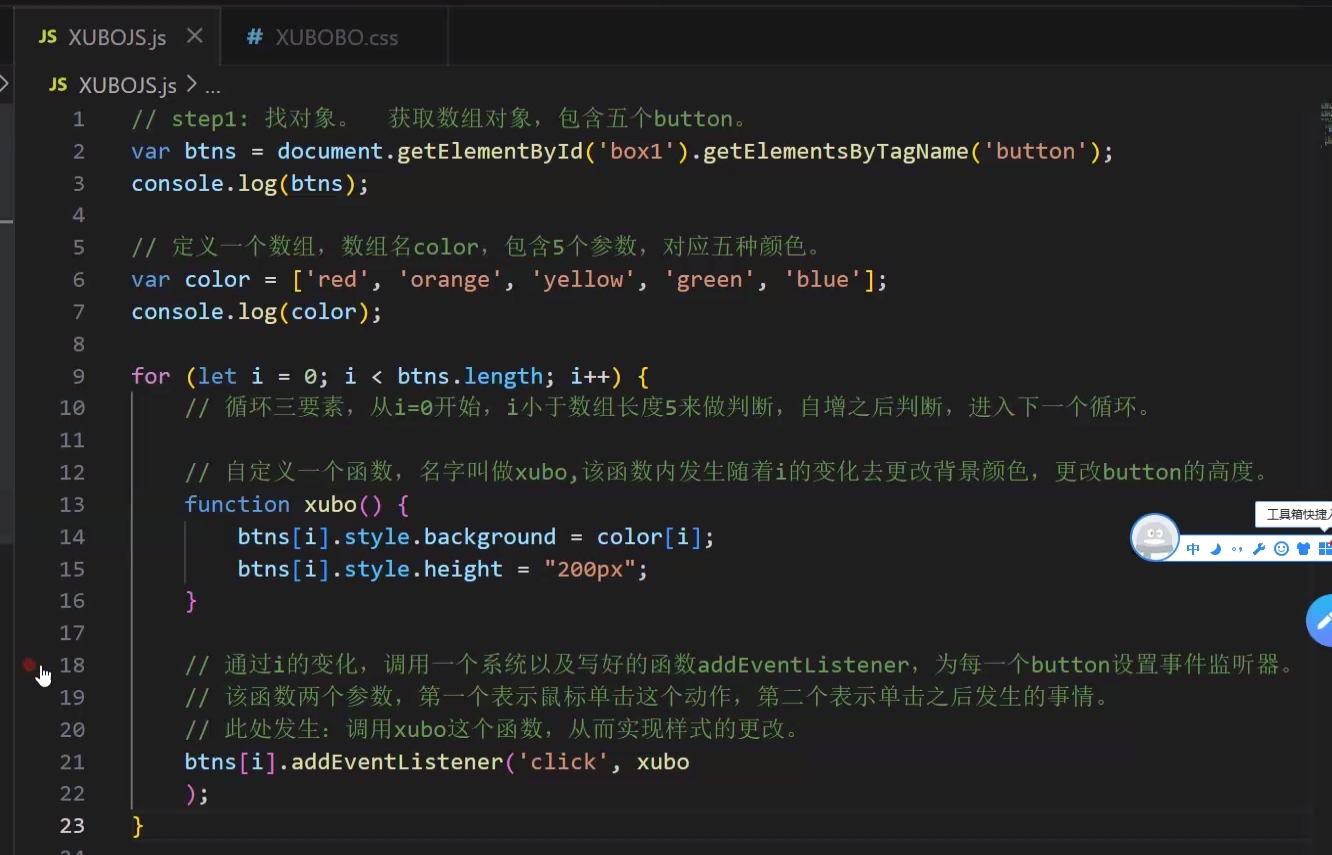Open the shirt skin icon in IME toolbar
Viewport: 1332px width, 855px height.
pyautogui.click(x=1303, y=549)
